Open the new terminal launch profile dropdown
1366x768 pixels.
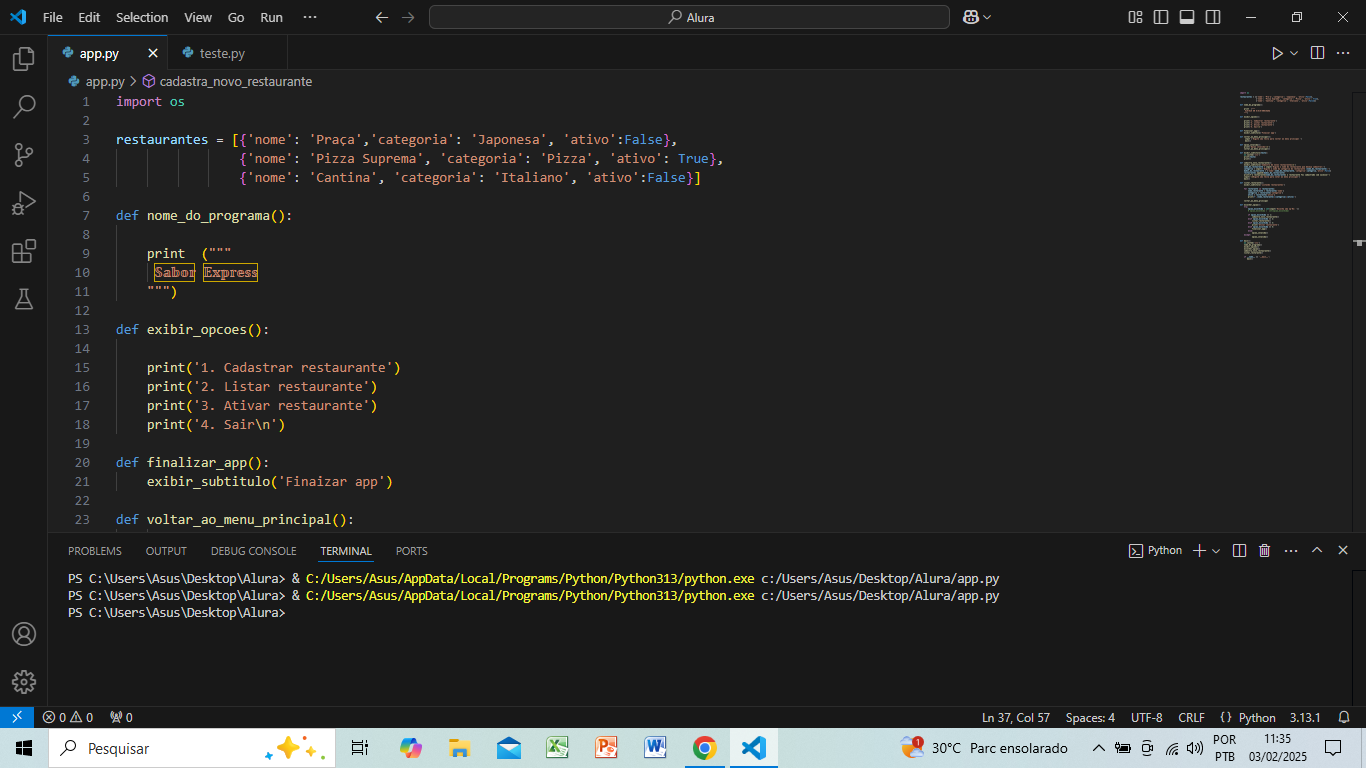(x=1216, y=551)
